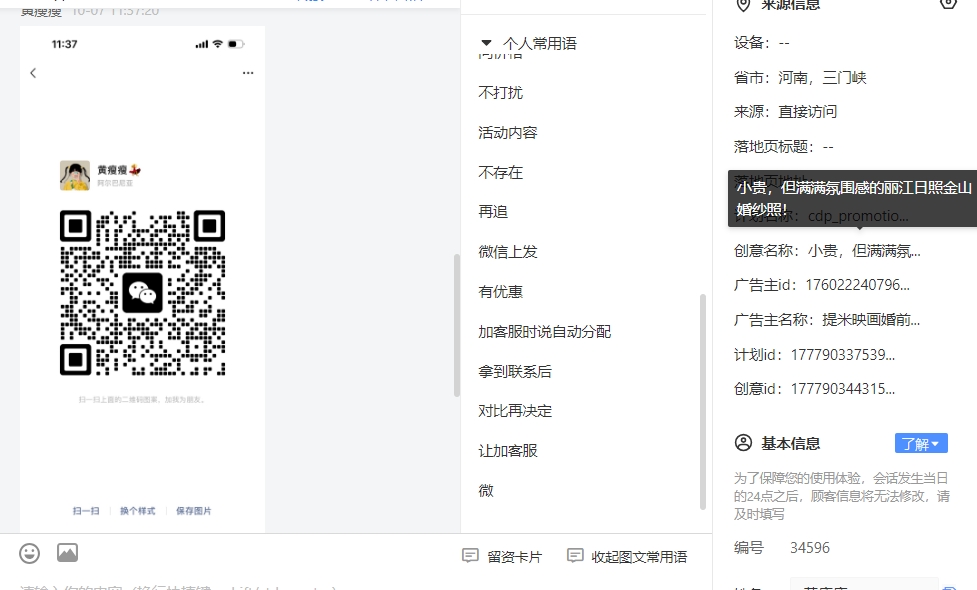Select the 不打扰 quick phrase
This screenshot has height=590, width=977.
point(500,93)
